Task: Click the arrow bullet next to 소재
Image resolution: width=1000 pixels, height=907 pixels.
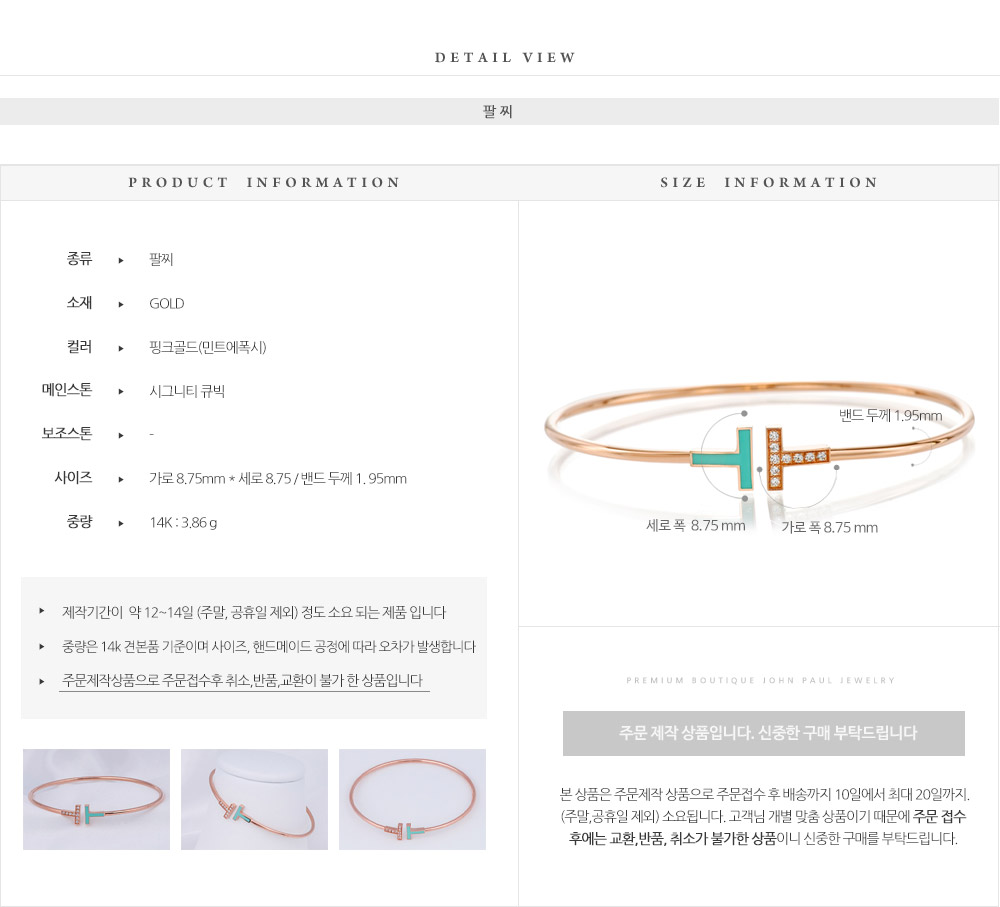Action: (x=121, y=304)
